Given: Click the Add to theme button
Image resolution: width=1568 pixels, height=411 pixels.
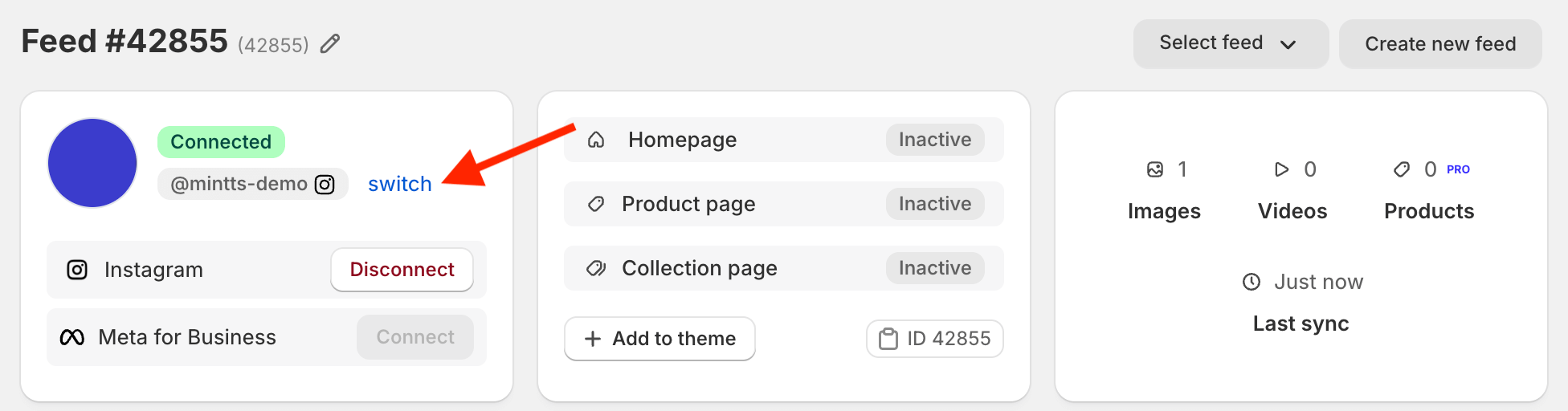Looking at the screenshot, I should 659,339.
